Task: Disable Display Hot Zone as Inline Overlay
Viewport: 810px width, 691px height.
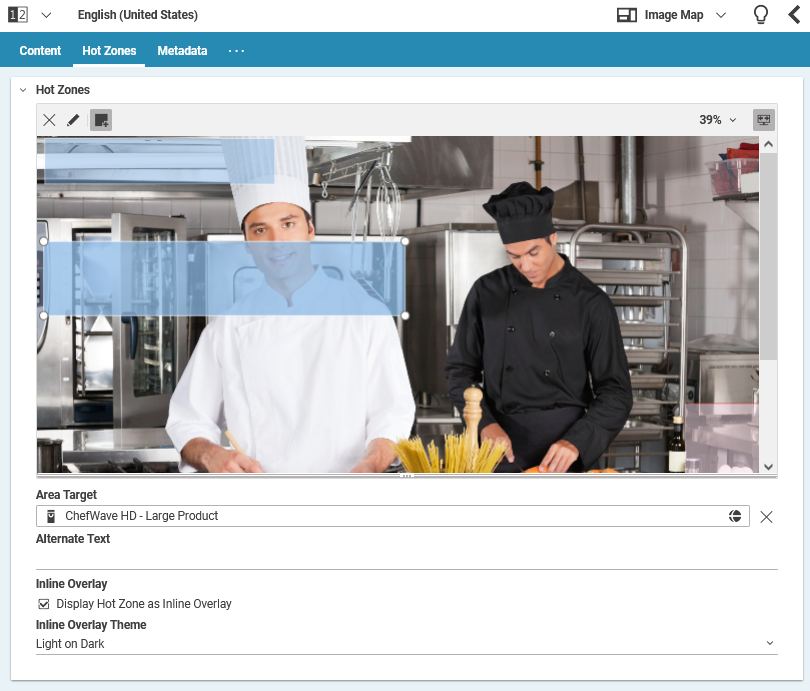Action: pos(42,603)
